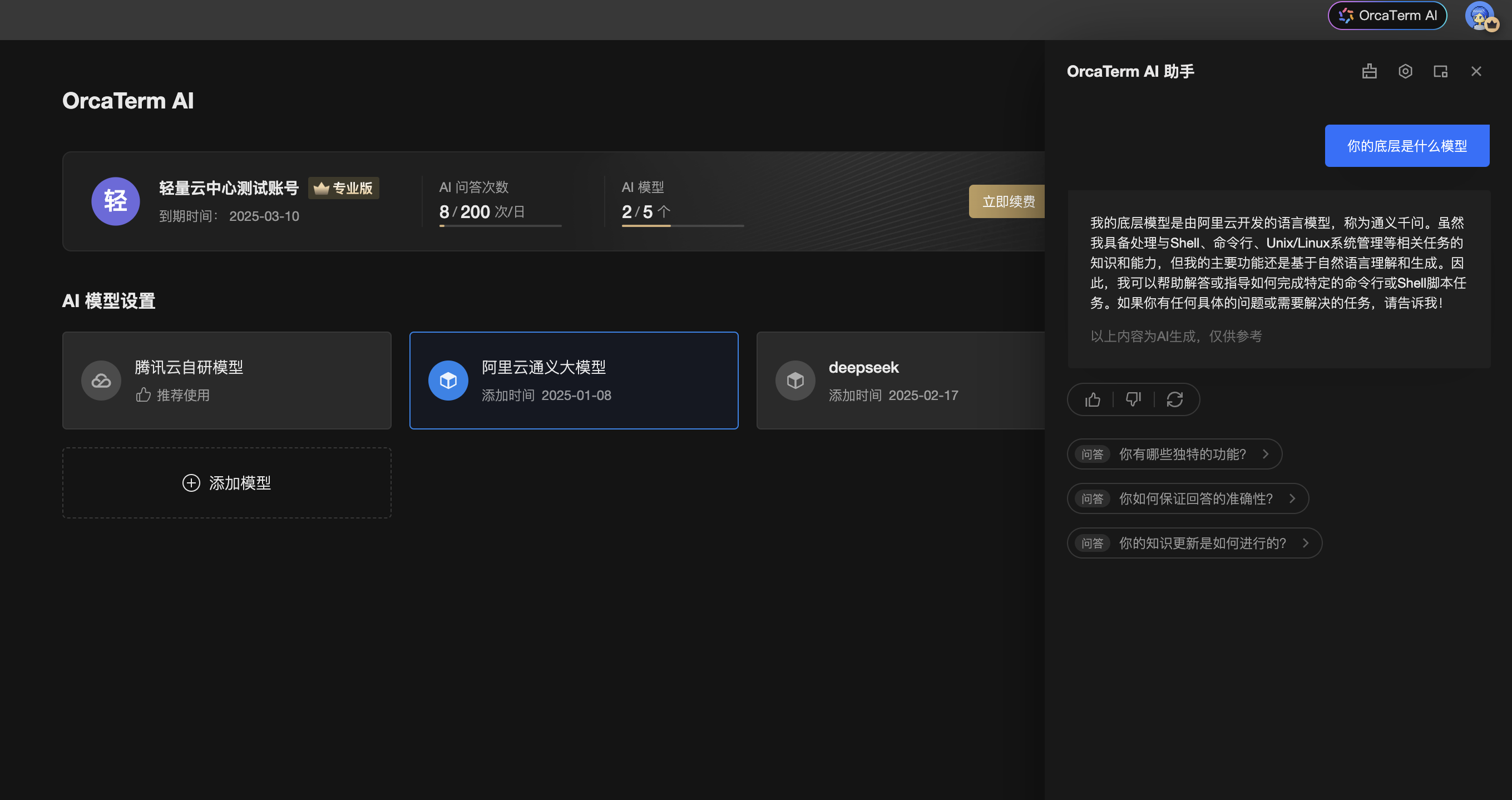Click the 问答 tag on 你有哪些独特的功能?

(x=1093, y=454)
